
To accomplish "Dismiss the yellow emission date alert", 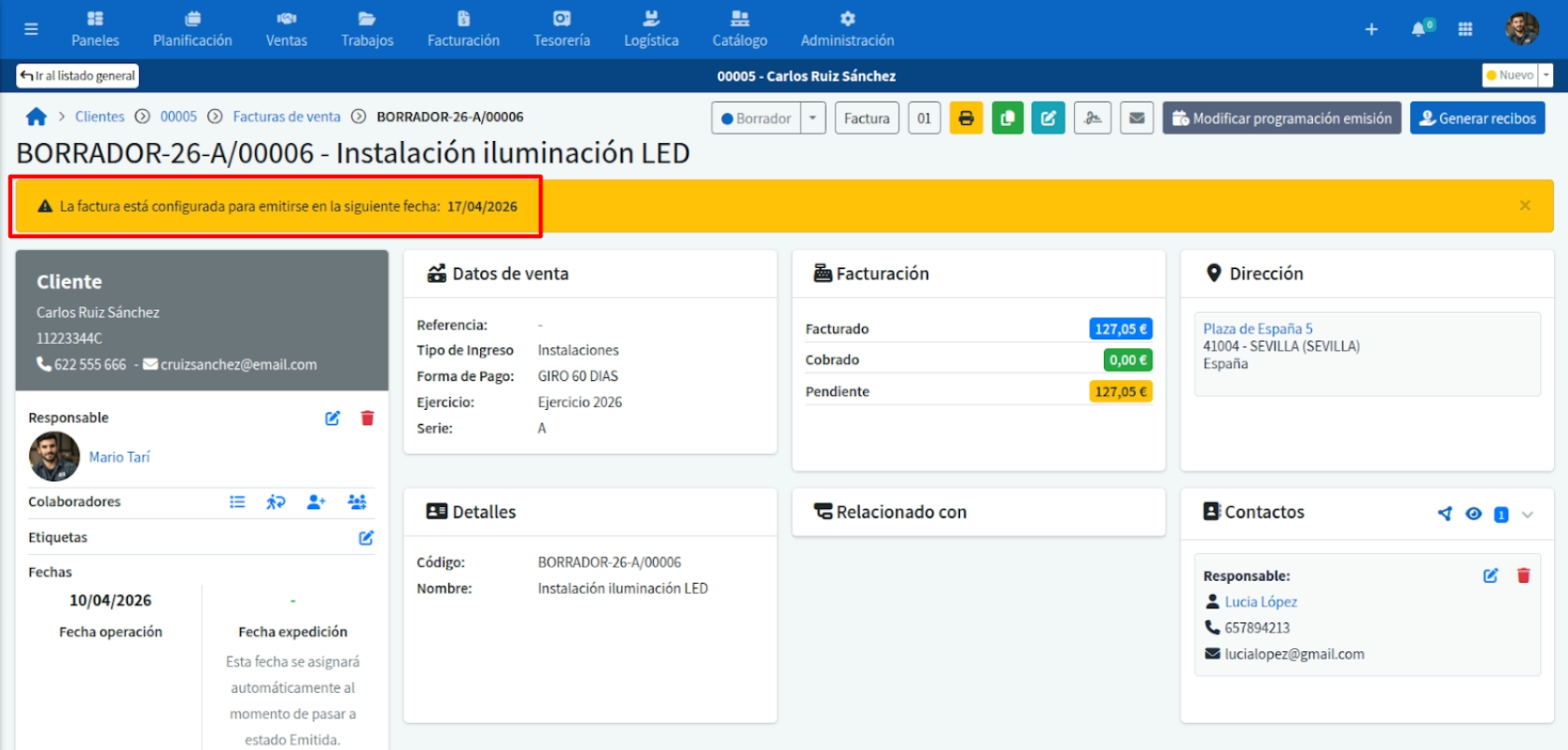I will coord(1524,205).
